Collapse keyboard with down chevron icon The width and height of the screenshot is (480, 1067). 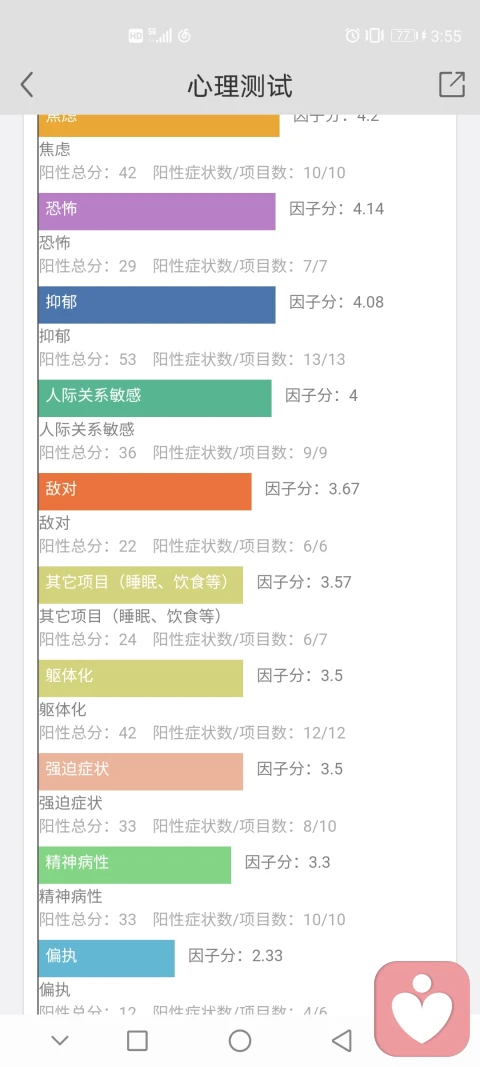tap(60, 1040)
